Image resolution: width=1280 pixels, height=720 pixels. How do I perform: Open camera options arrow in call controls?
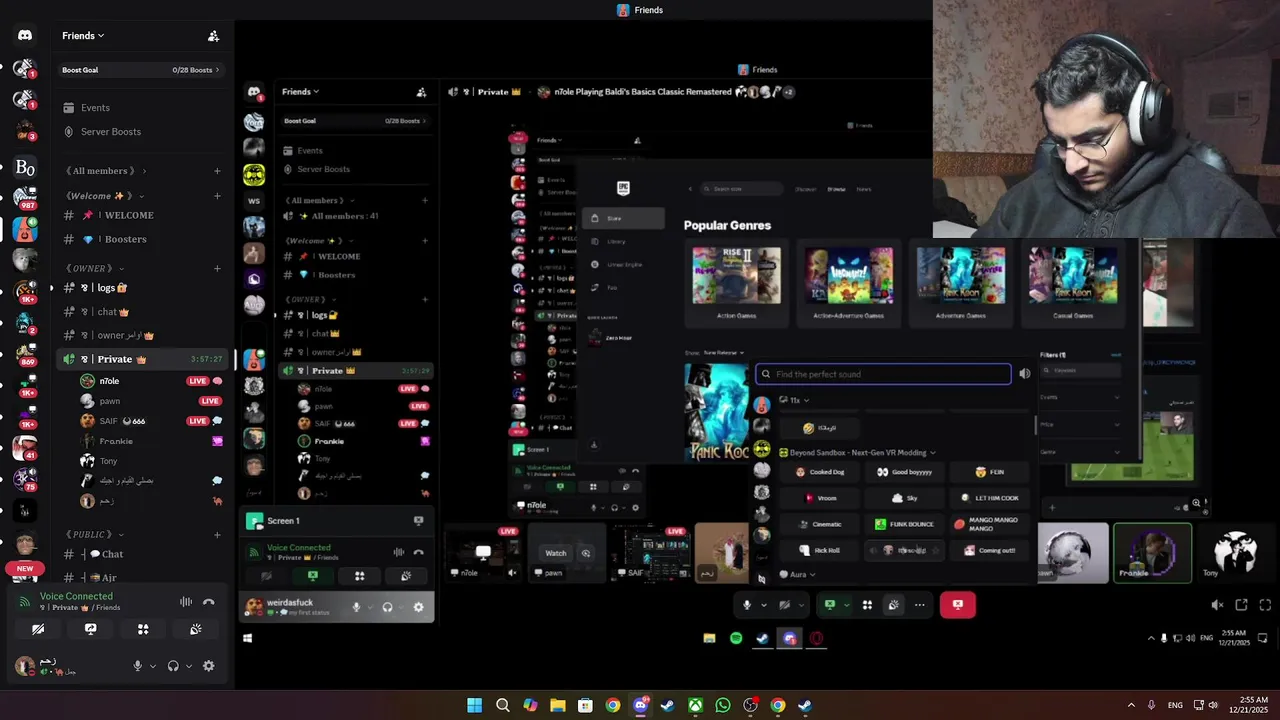pos(802,605)
